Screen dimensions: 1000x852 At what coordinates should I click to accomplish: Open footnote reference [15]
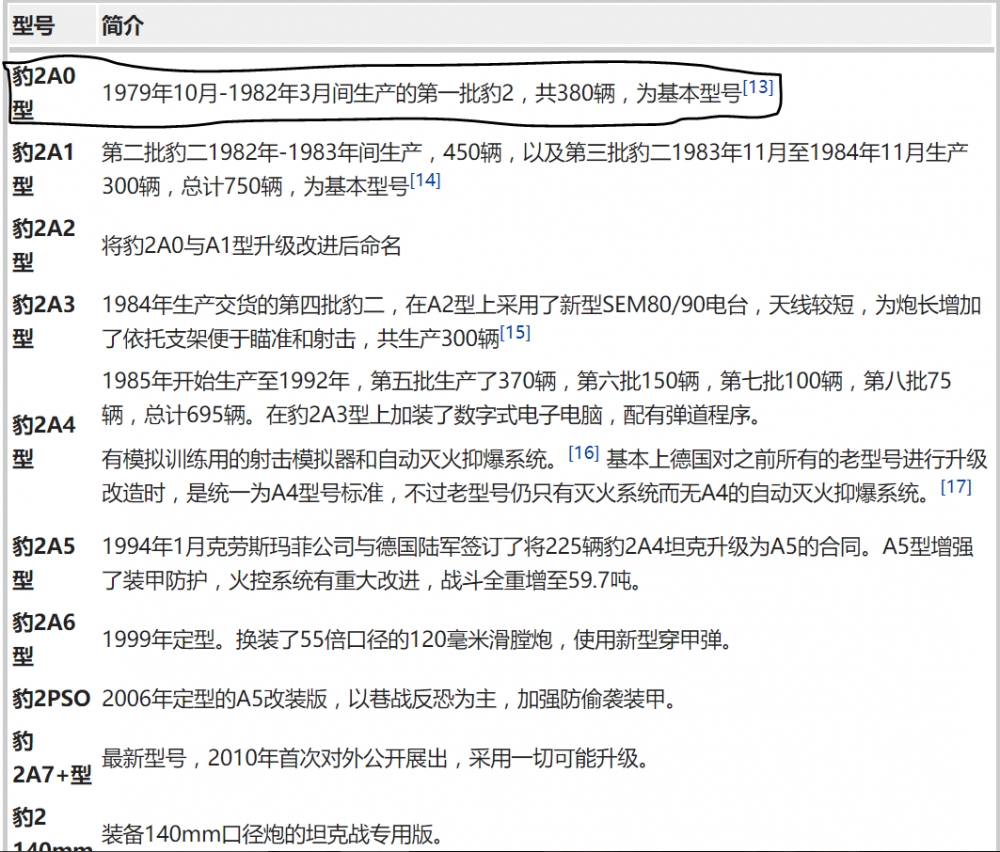point(515,332)
